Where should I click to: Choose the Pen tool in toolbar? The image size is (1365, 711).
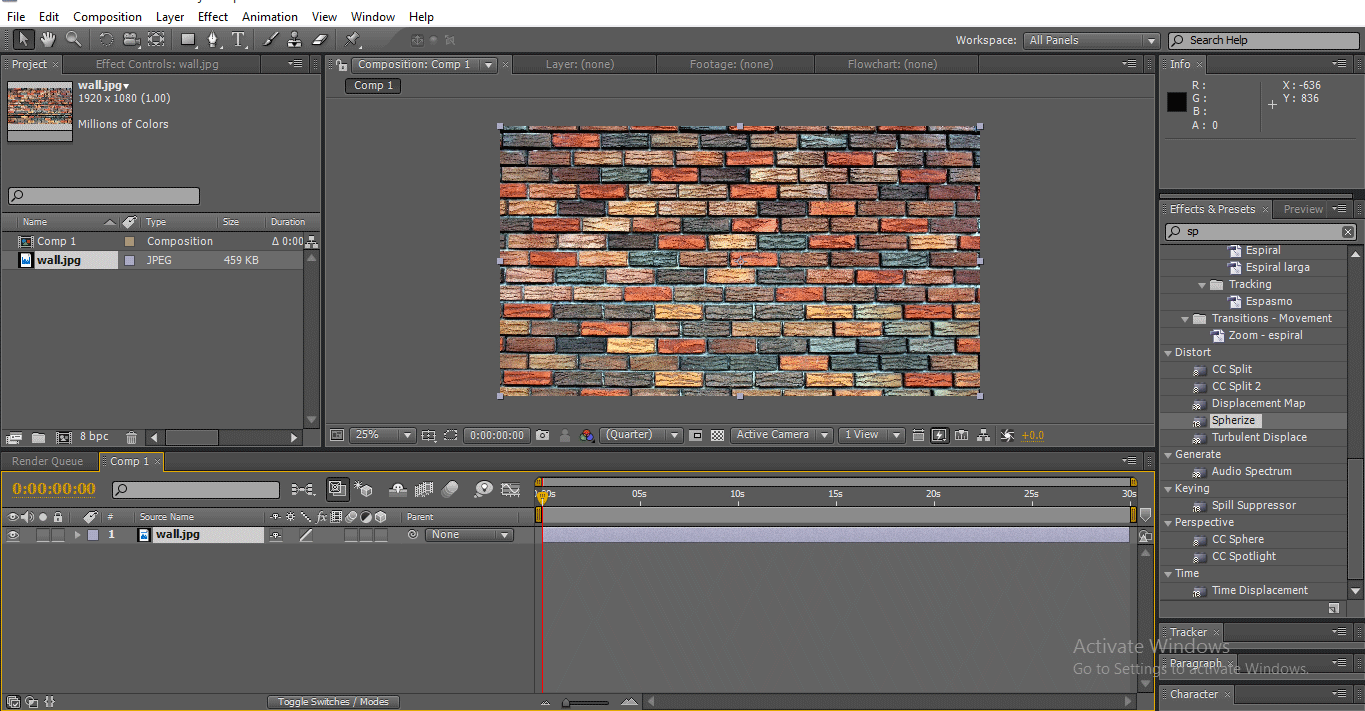(212, 39)
